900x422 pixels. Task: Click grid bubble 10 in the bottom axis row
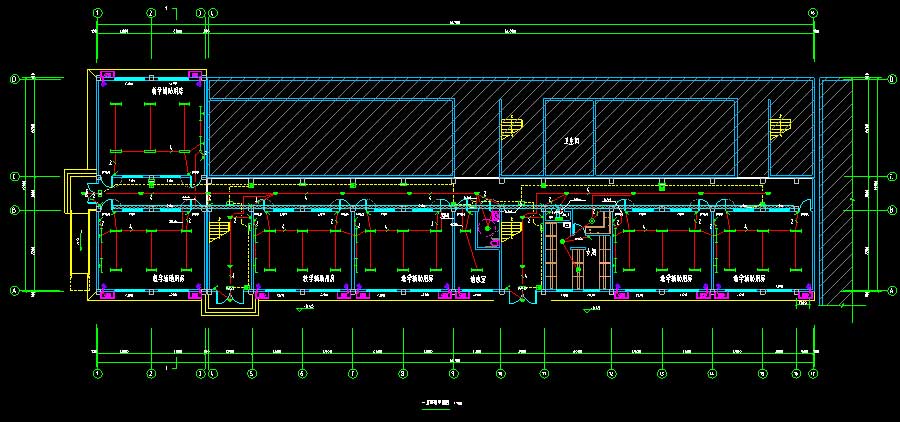point(500,373)
